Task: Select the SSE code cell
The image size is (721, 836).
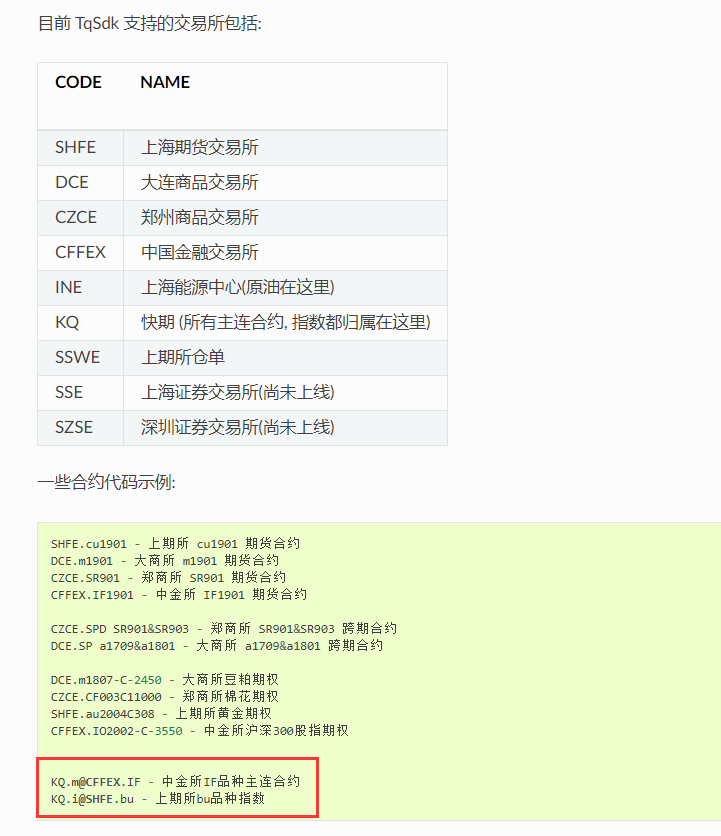Action: tap(81, 393)
